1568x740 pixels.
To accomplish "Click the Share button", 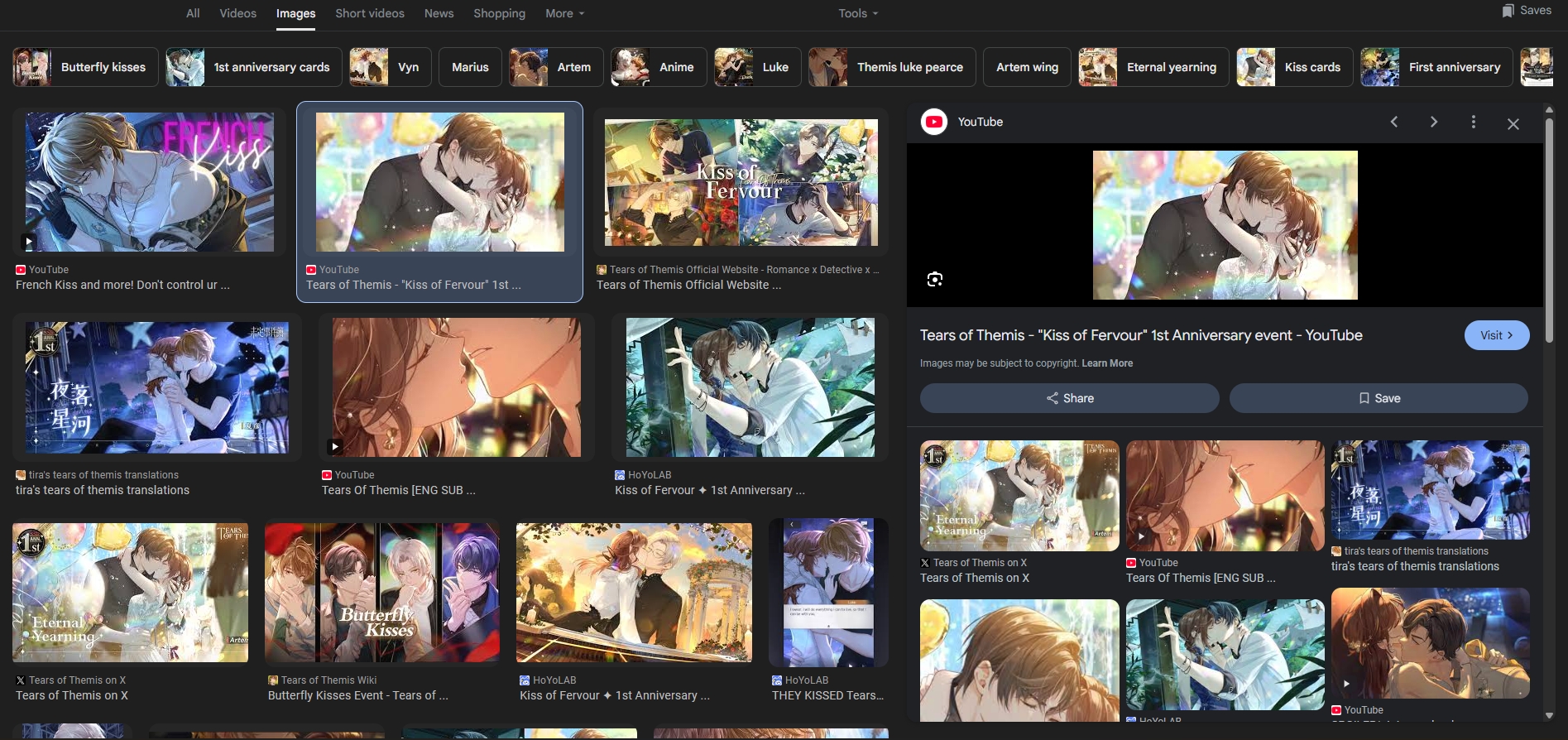I will (1070, 398).
